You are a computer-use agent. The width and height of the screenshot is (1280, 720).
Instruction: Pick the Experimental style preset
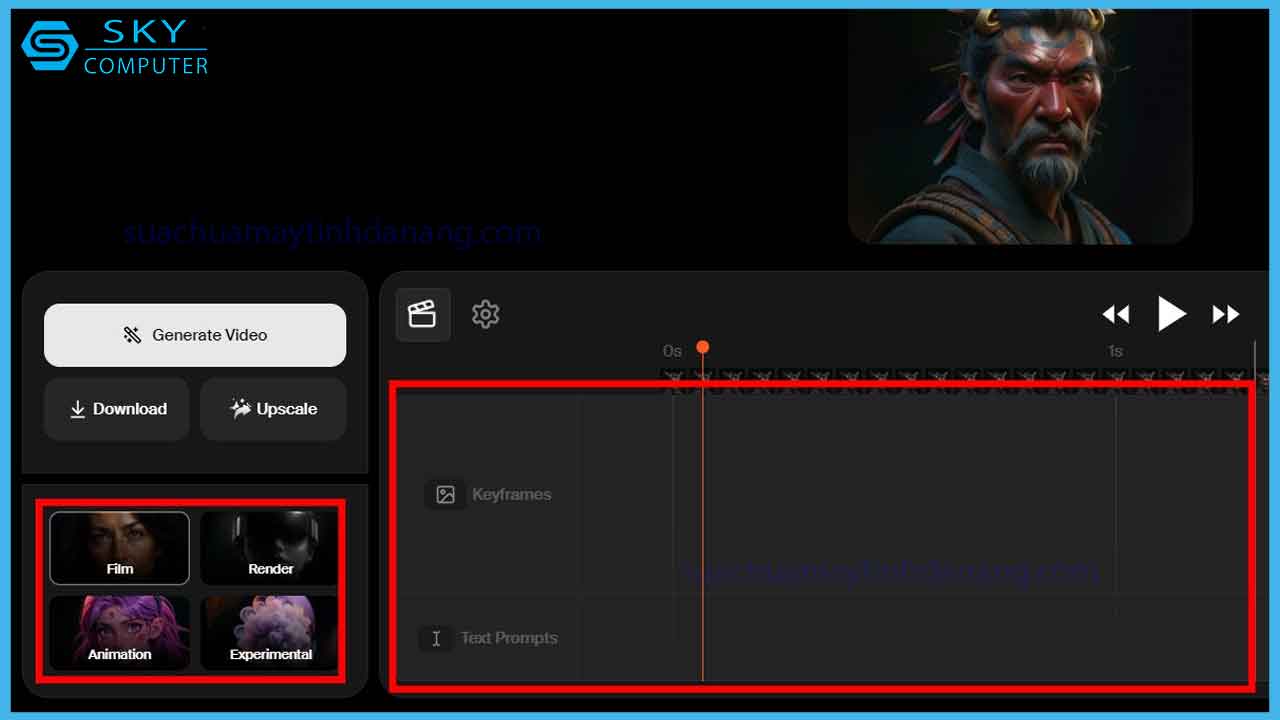coord(270,633)
